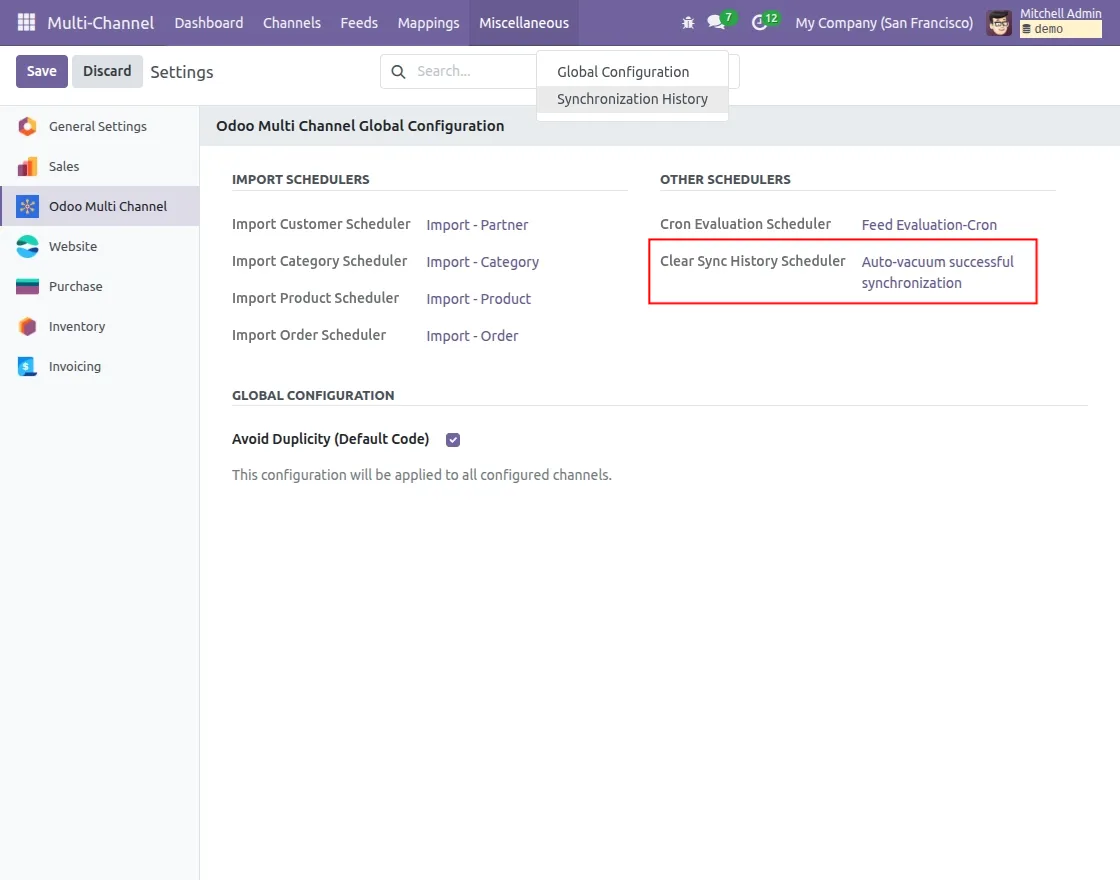This screenshot has height=880, width=1120.
Task: Click the Invoicing sidebar icon
Action: point(28,366)
